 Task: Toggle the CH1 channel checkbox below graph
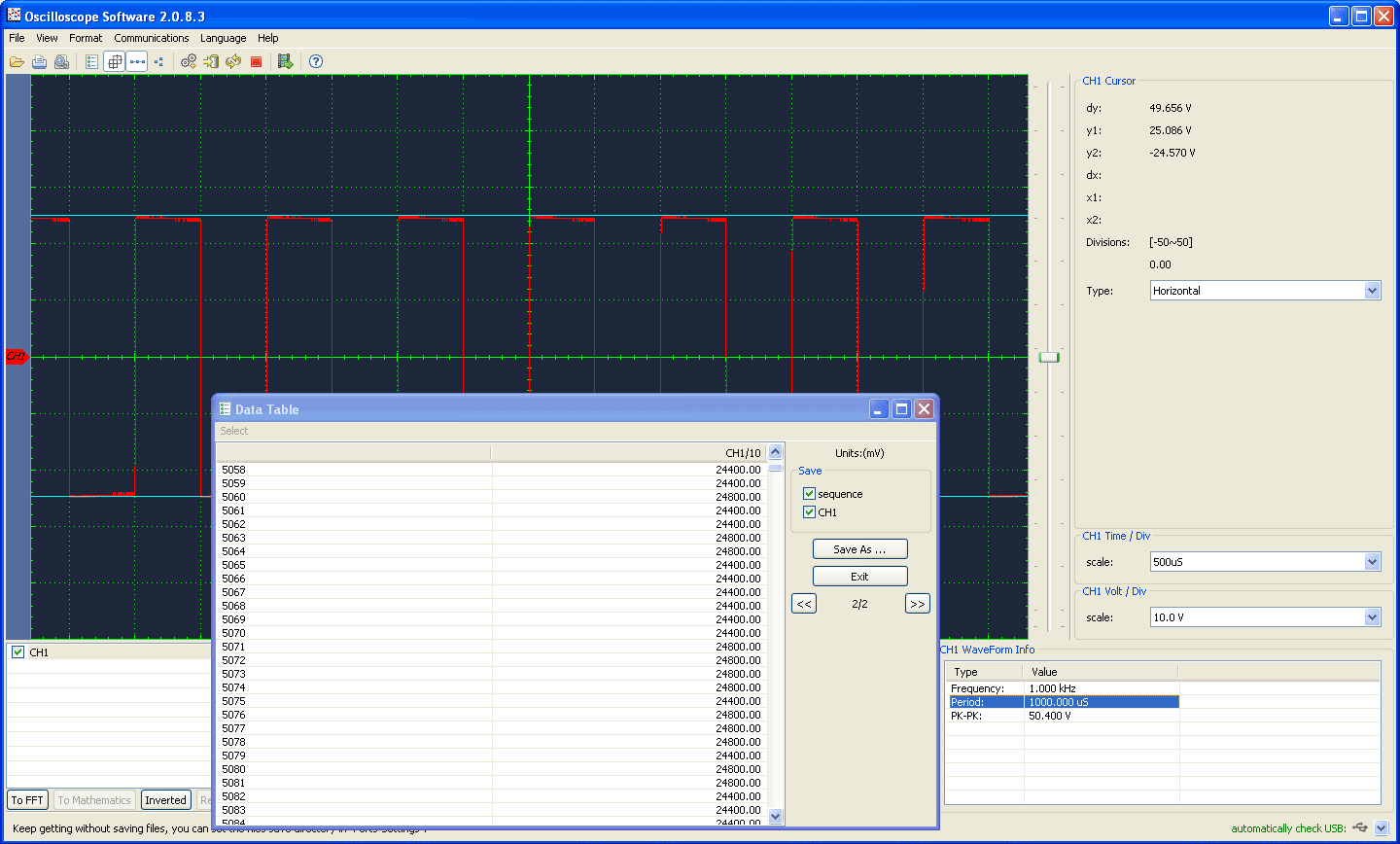tap(17, 652)
